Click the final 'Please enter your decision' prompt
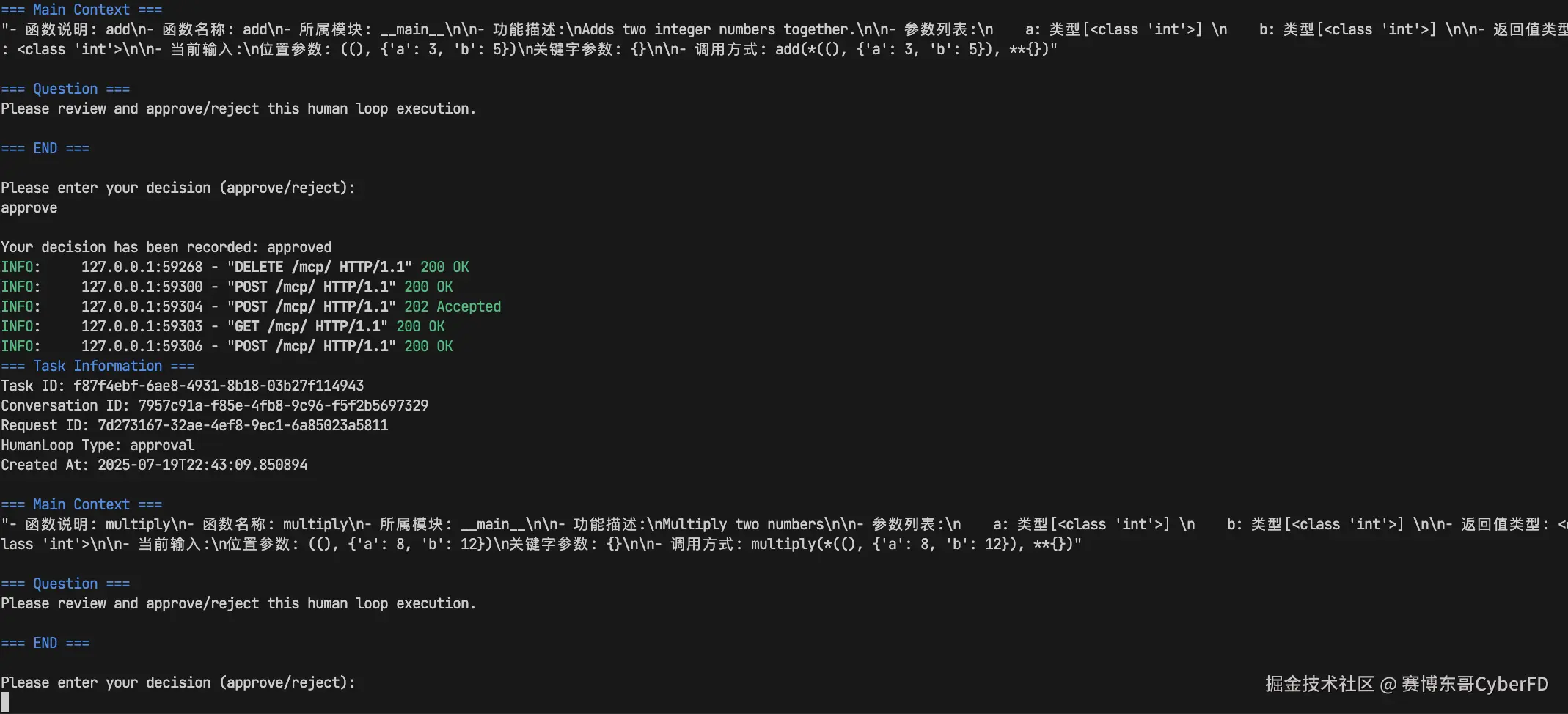Screen dimensions: 1568x714 [178, 682]
